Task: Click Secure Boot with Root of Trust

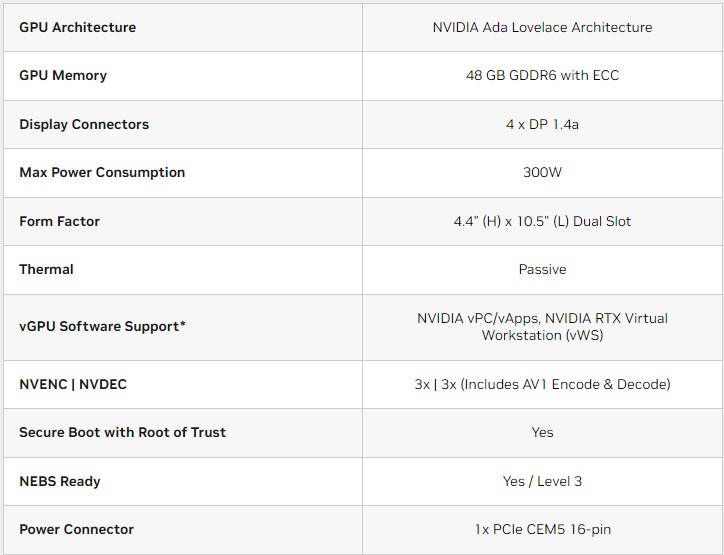Action: [x=122, y=432]
